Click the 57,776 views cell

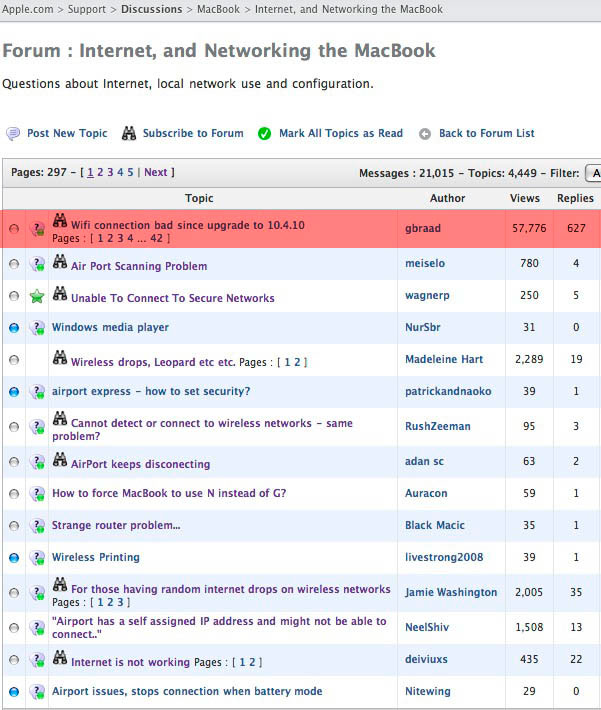coord(529,228)
